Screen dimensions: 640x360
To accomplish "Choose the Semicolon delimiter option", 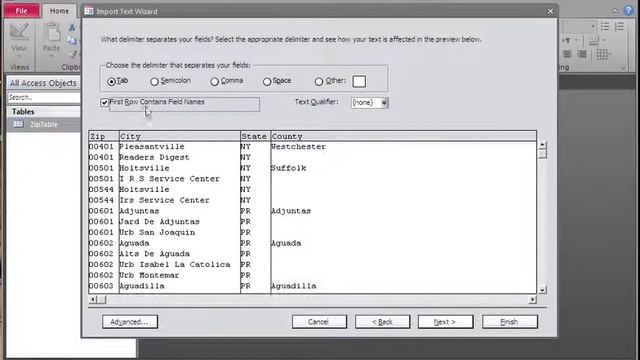I will pos(154,82).
